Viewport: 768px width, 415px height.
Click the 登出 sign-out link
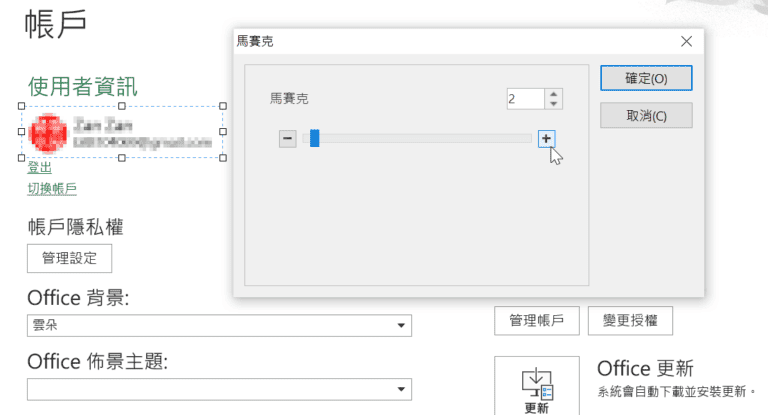[40, 168]
